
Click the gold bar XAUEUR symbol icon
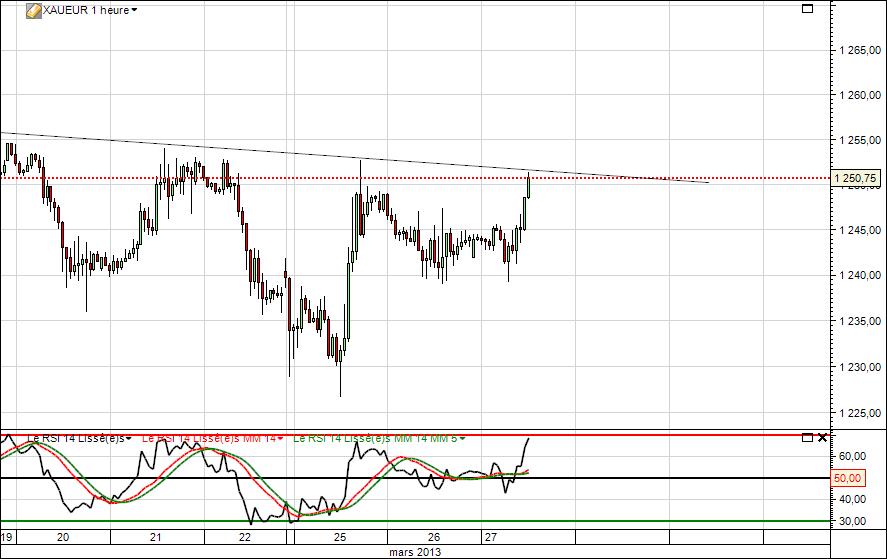pyautogui.click(x=33, y=10)
